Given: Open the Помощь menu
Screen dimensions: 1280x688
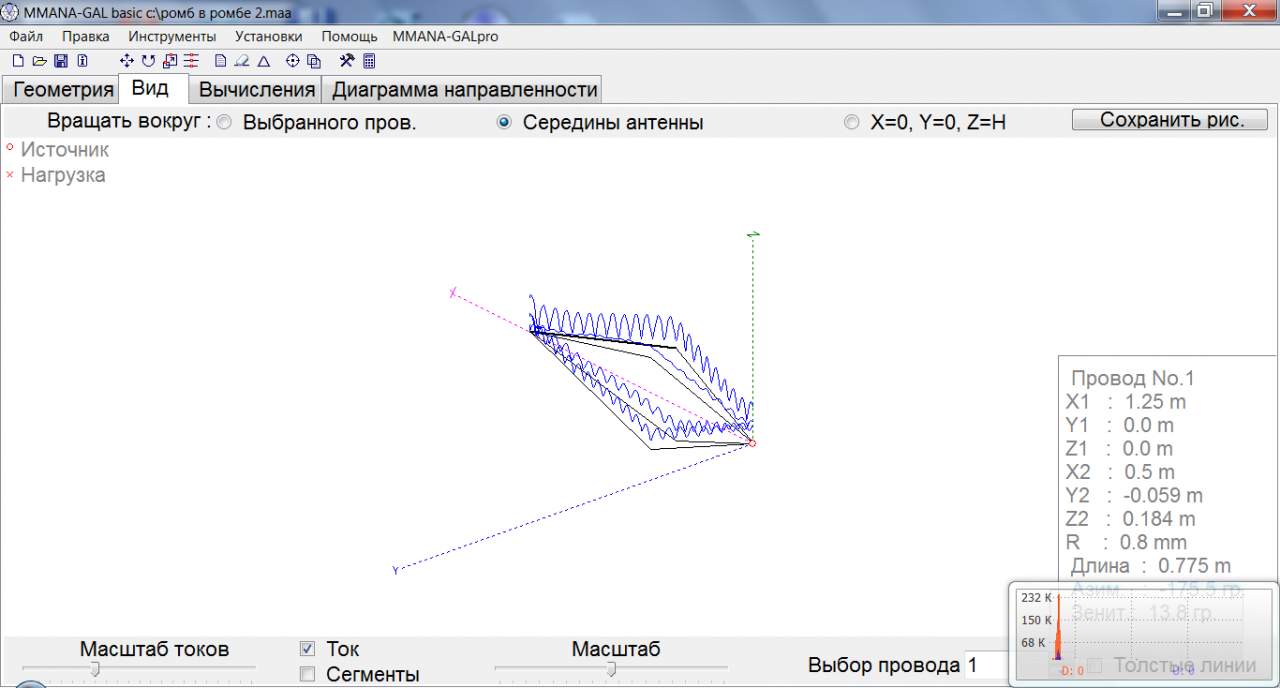Looking at the screenshot, I should (349, 36).
